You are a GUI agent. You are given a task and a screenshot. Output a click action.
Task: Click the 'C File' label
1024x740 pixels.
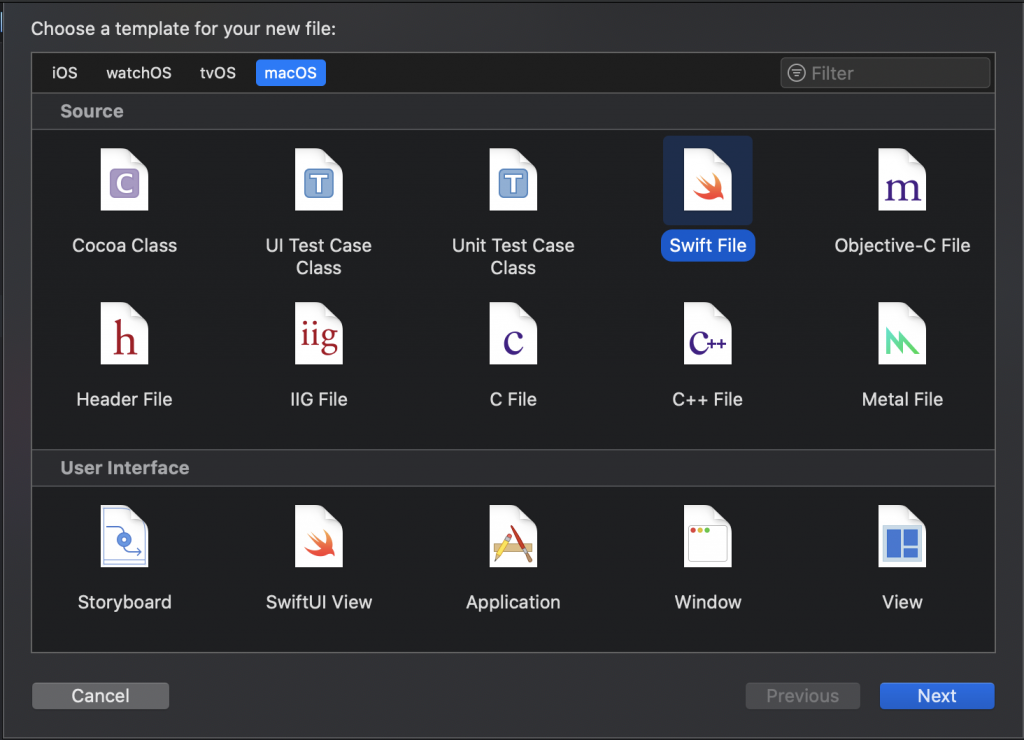513,399
